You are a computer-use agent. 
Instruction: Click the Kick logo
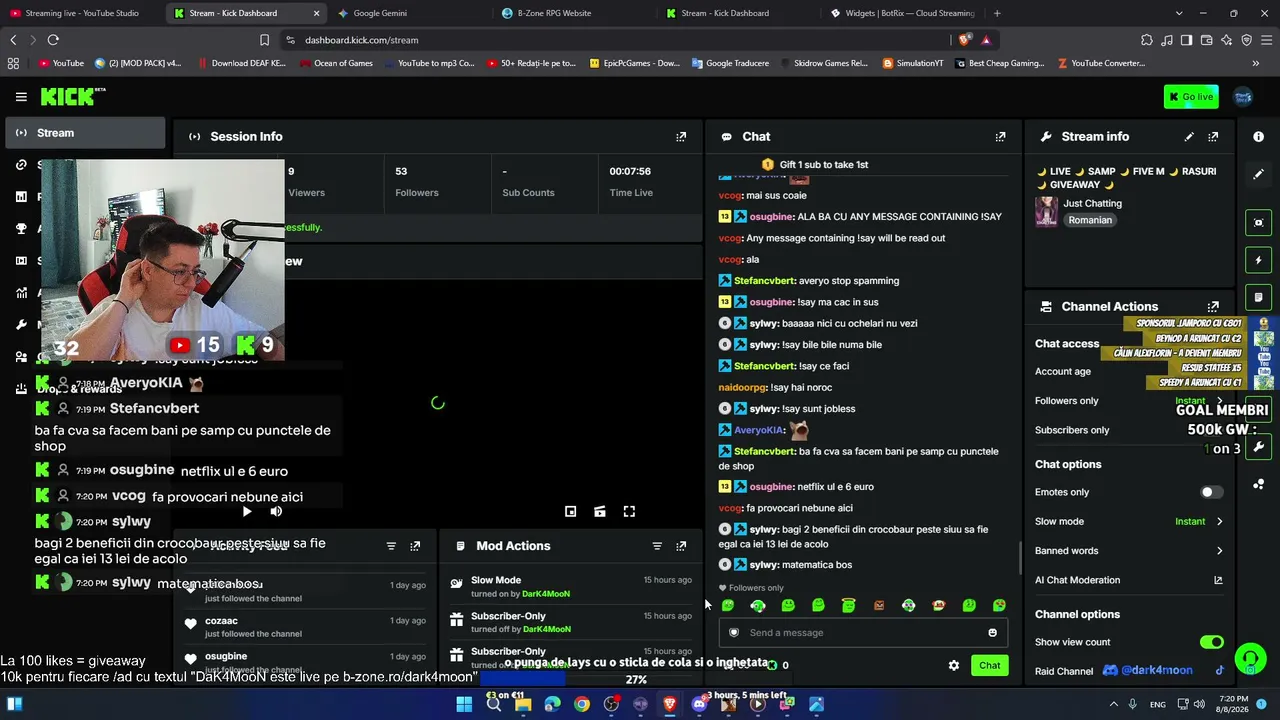click(72, 96)
